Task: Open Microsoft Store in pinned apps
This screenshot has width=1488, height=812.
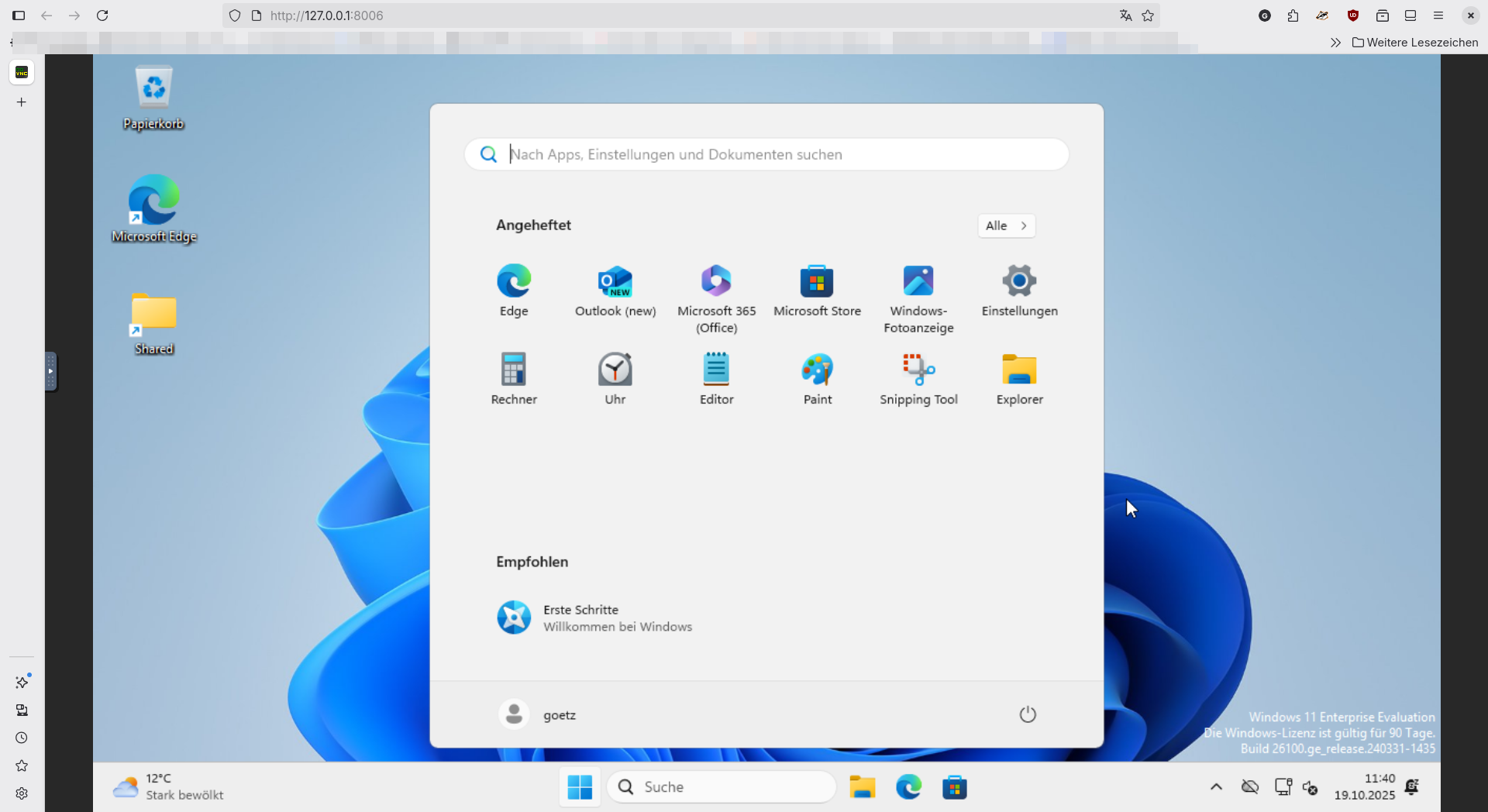Action: (817, 291)
